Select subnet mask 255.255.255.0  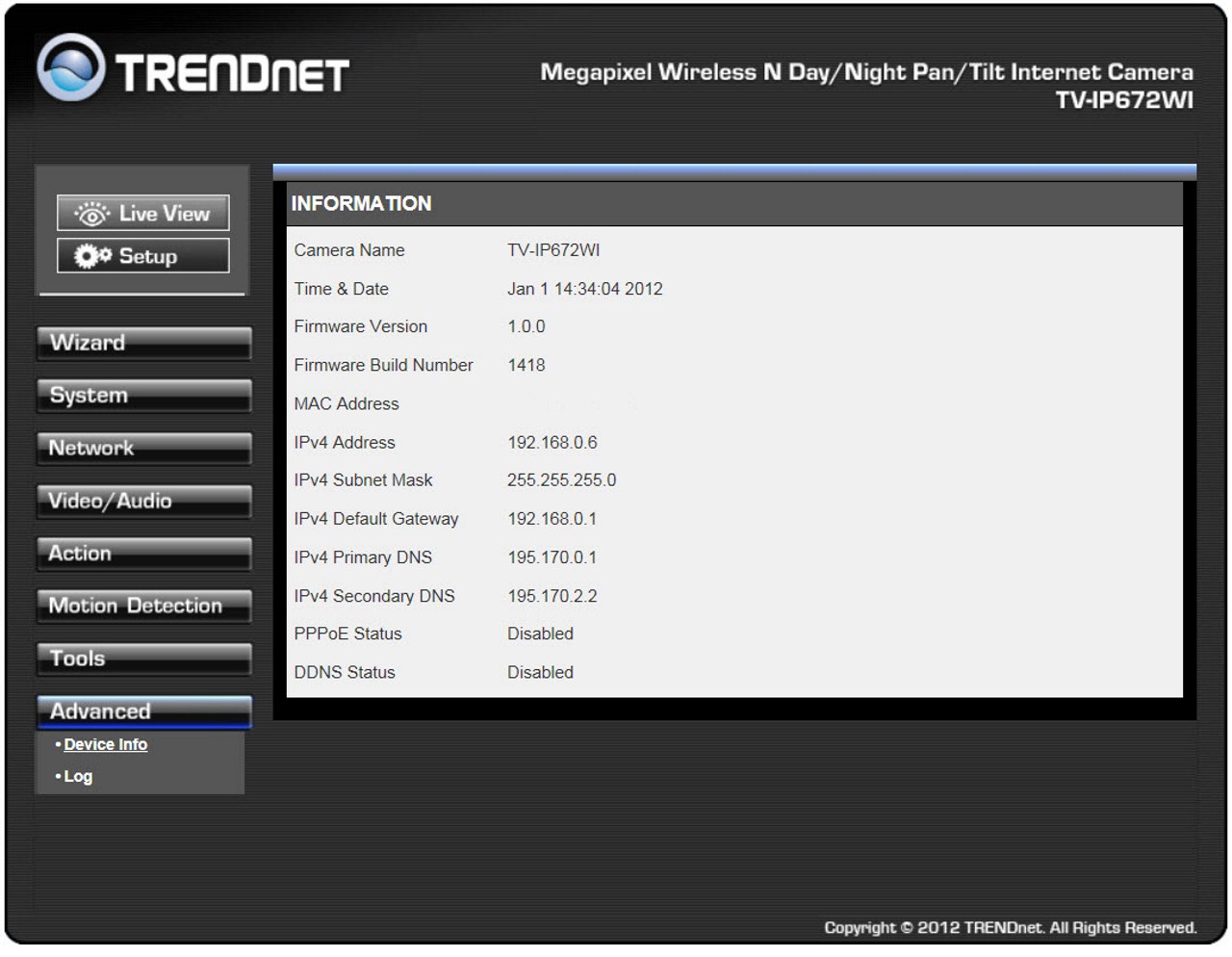[x=562, y=480]
